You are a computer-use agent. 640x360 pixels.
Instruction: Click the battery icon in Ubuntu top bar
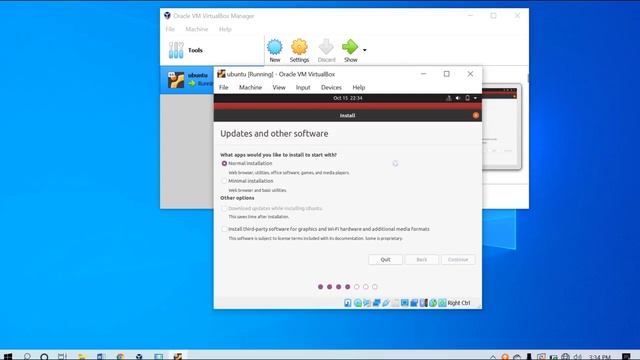467,98
